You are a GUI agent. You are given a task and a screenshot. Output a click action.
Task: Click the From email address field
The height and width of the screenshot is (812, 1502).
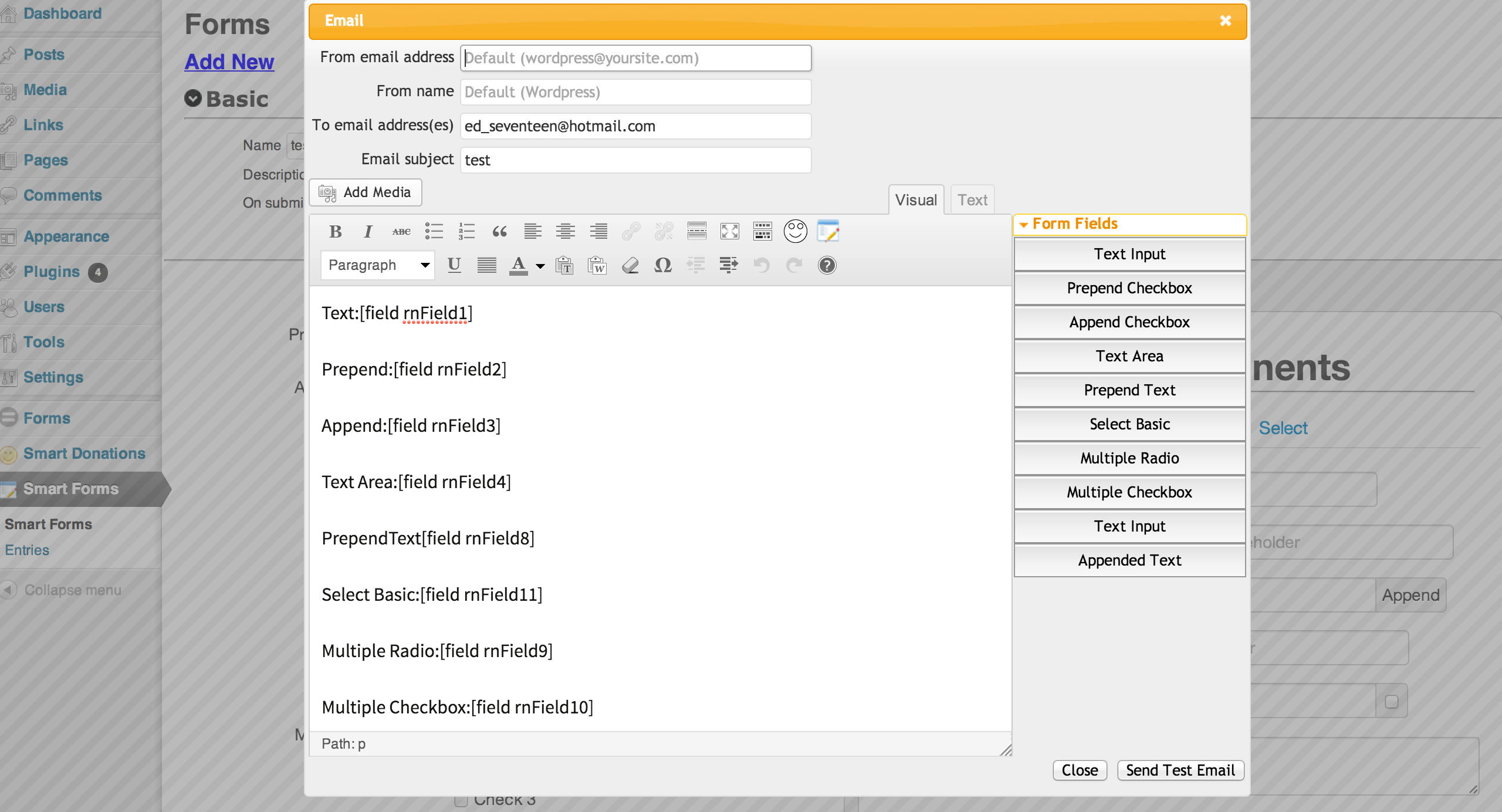pos(635,58)
